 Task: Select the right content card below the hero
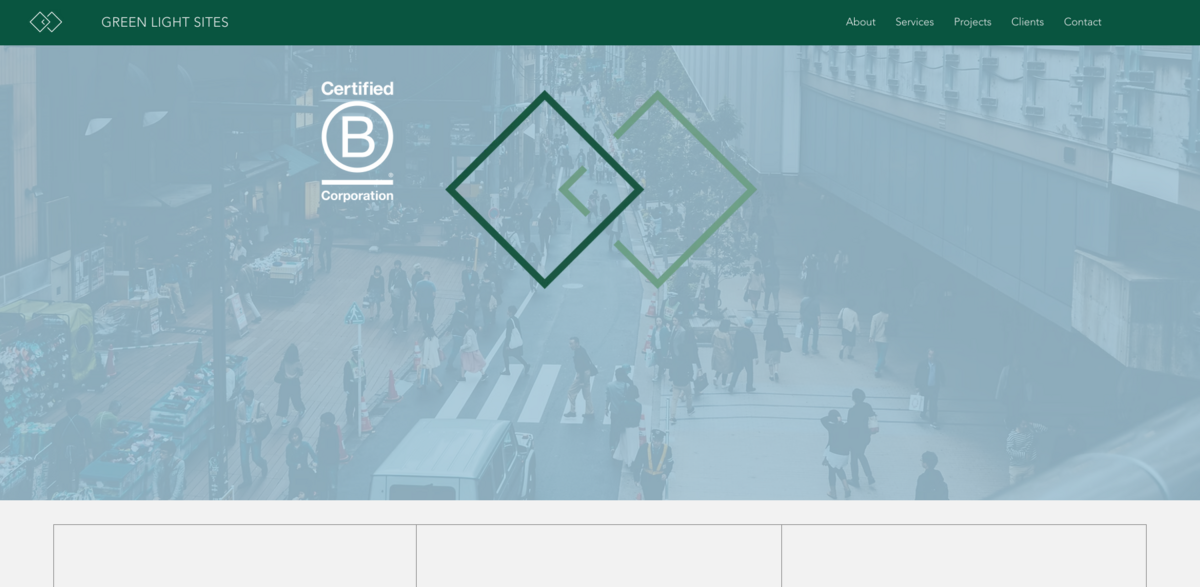coord(963,556)
